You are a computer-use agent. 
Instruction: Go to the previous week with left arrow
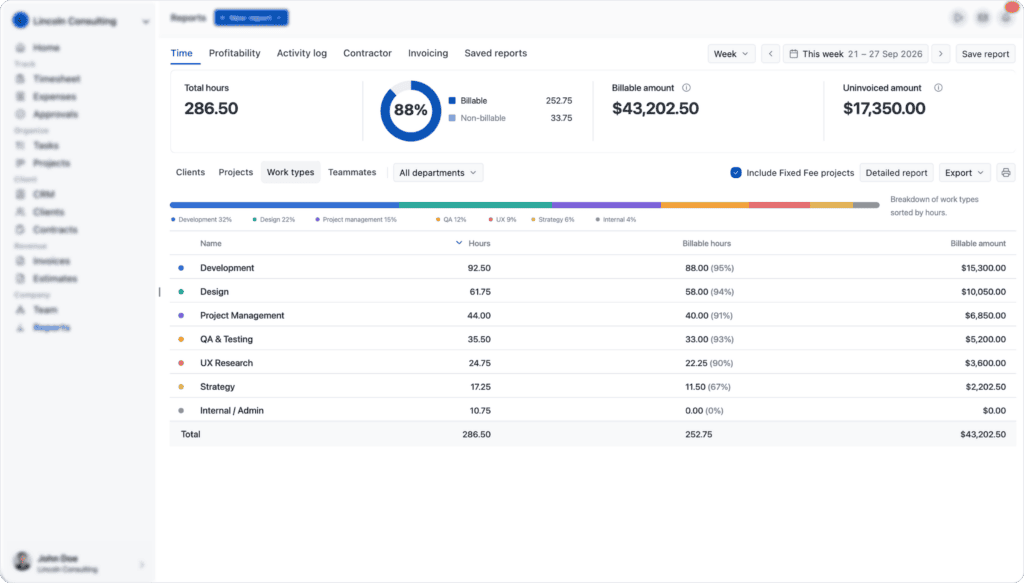click(x=771, y=54)
